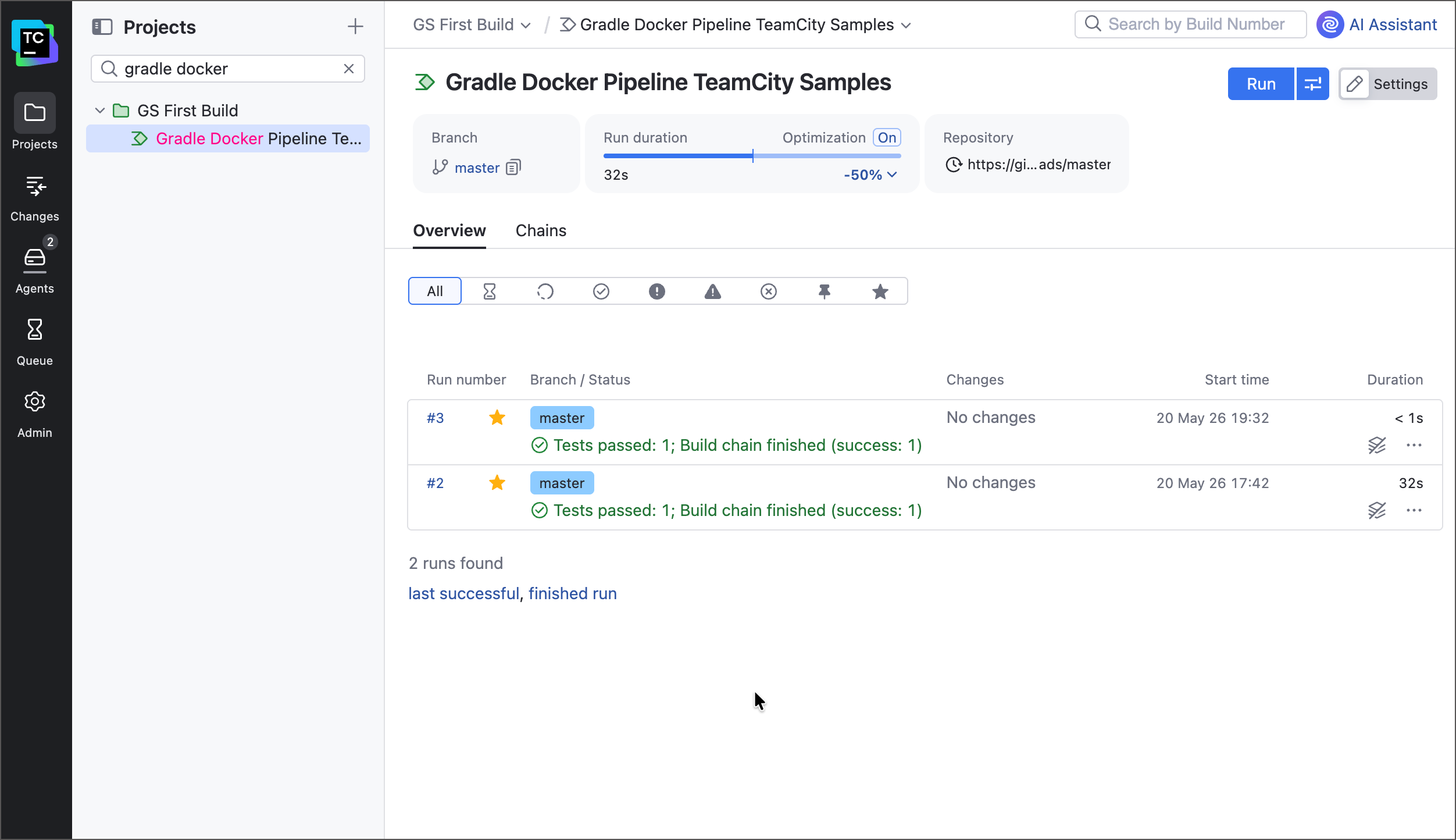This screenshot has height=840, width=1456.
Task: Unfavorite run #3 via its star
Action: pos(497,418)
